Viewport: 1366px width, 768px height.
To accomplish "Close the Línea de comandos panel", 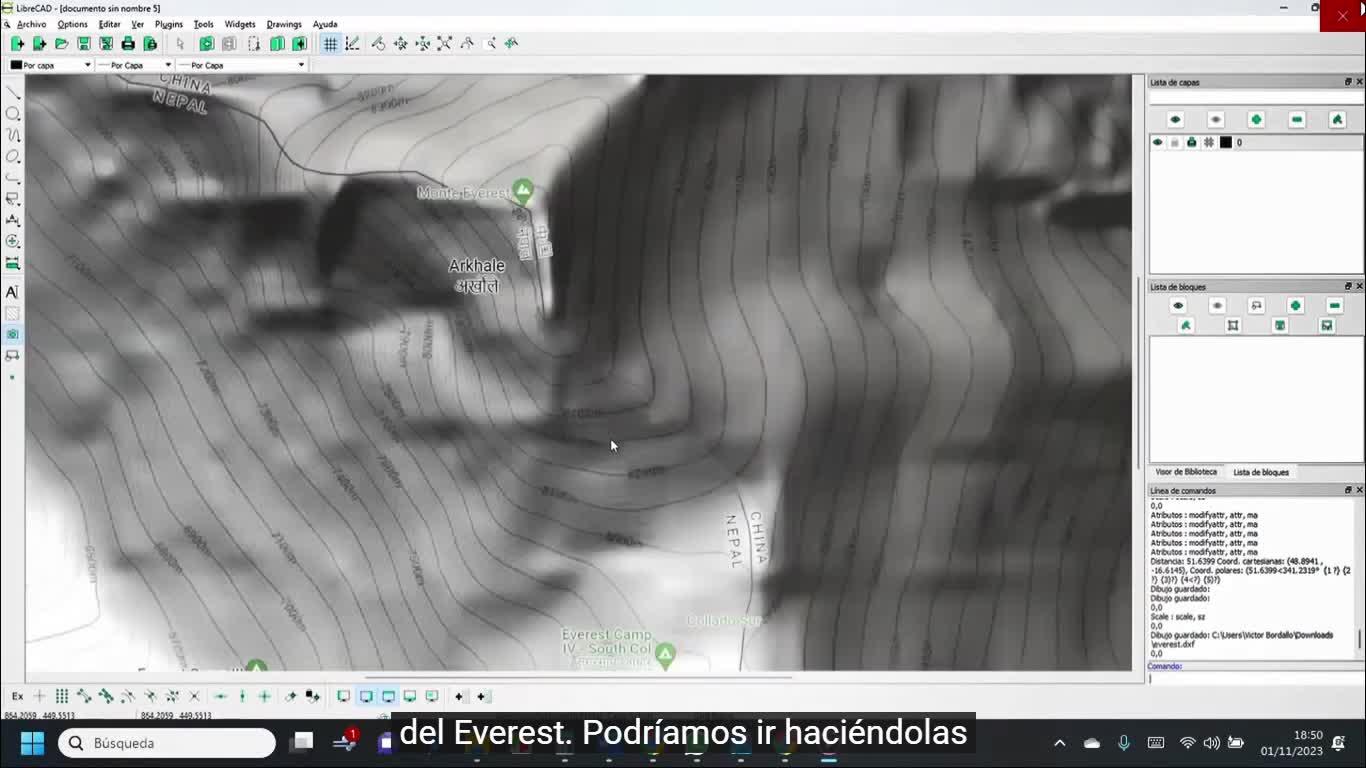I will pos(1359,490).
